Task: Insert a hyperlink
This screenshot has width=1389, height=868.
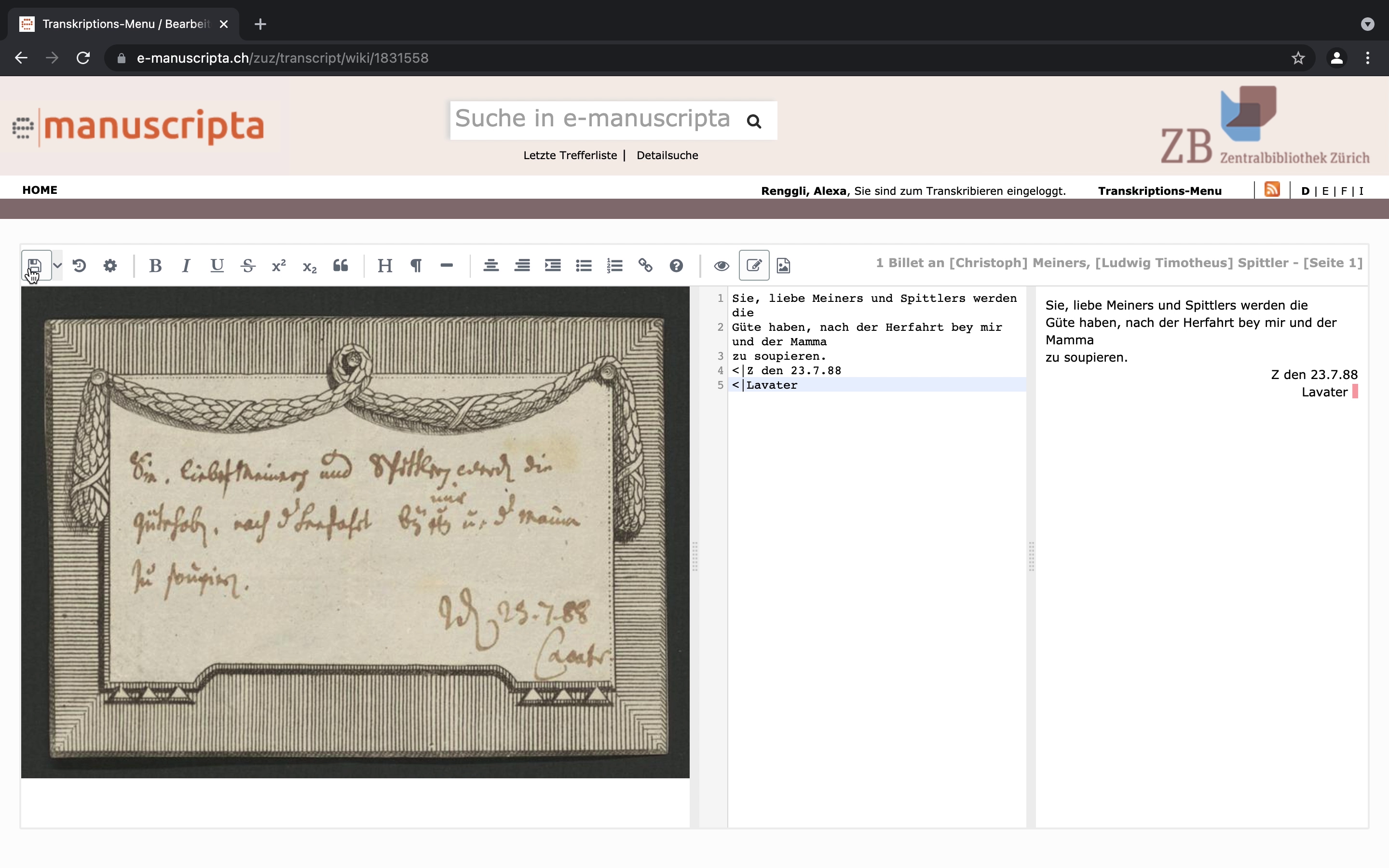Action: (646, 265)
